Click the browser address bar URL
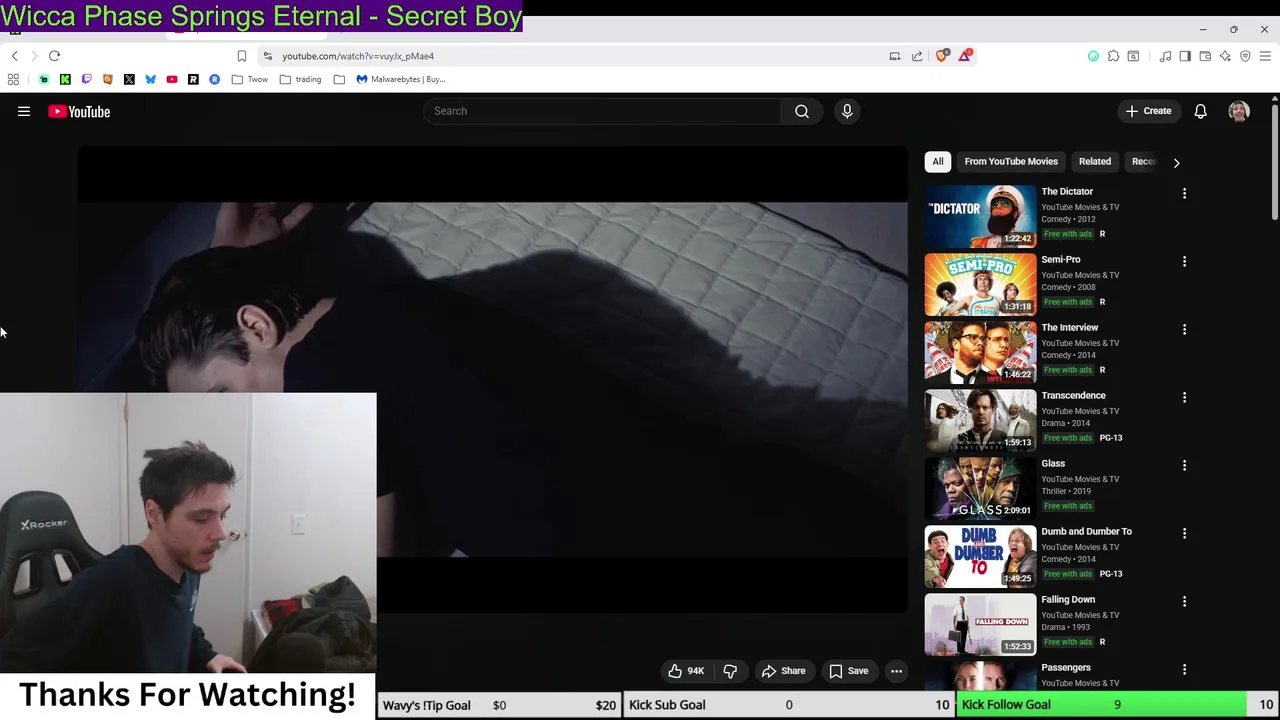Viewport: 1280px width, 720px height. [x=358, y=56]
